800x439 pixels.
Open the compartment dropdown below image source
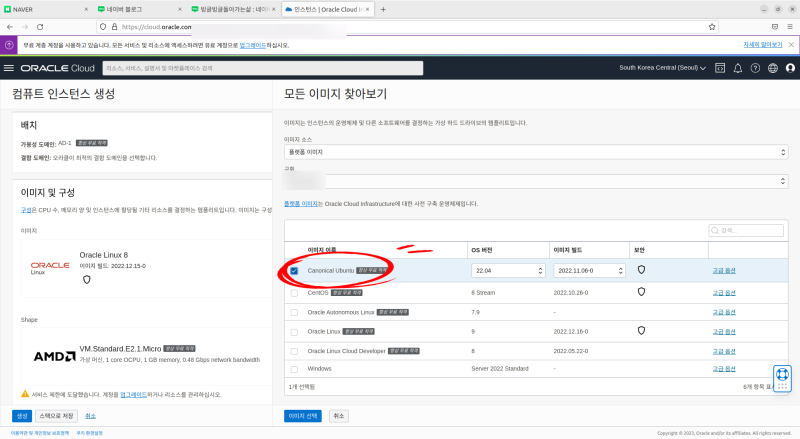click(x=536, y=181)
